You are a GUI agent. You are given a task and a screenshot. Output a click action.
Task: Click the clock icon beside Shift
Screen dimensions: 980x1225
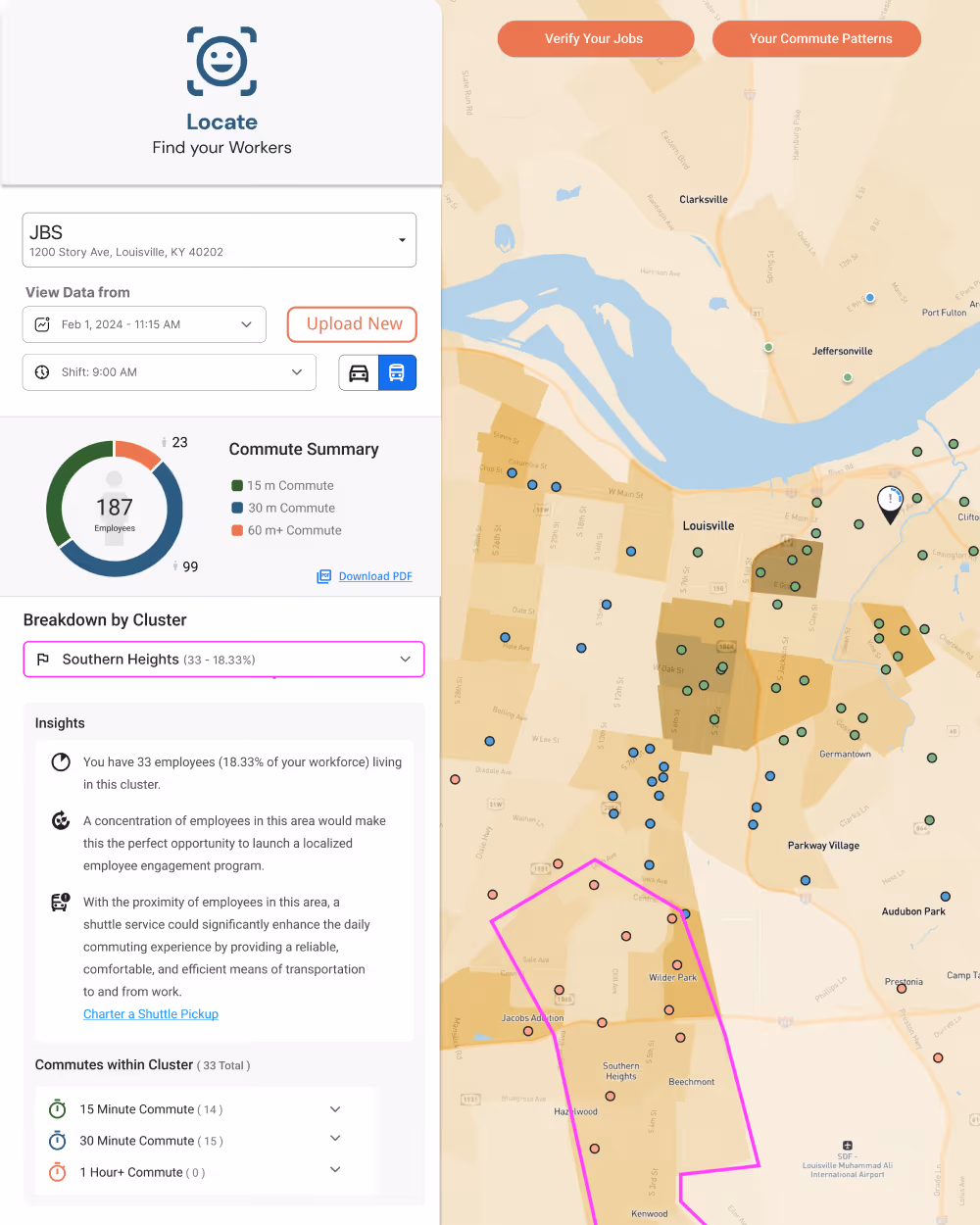pyautogui.click(x=41, y=372)
